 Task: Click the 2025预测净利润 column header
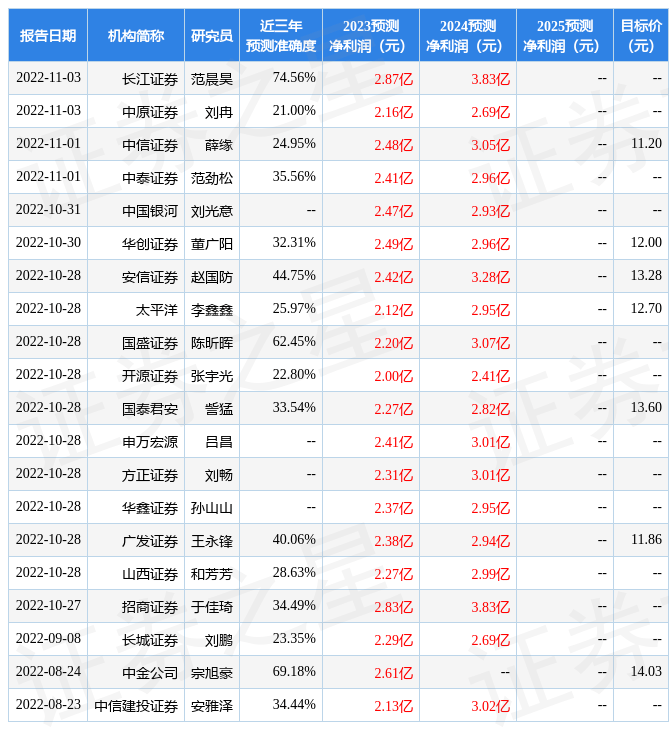click(565, 35)
